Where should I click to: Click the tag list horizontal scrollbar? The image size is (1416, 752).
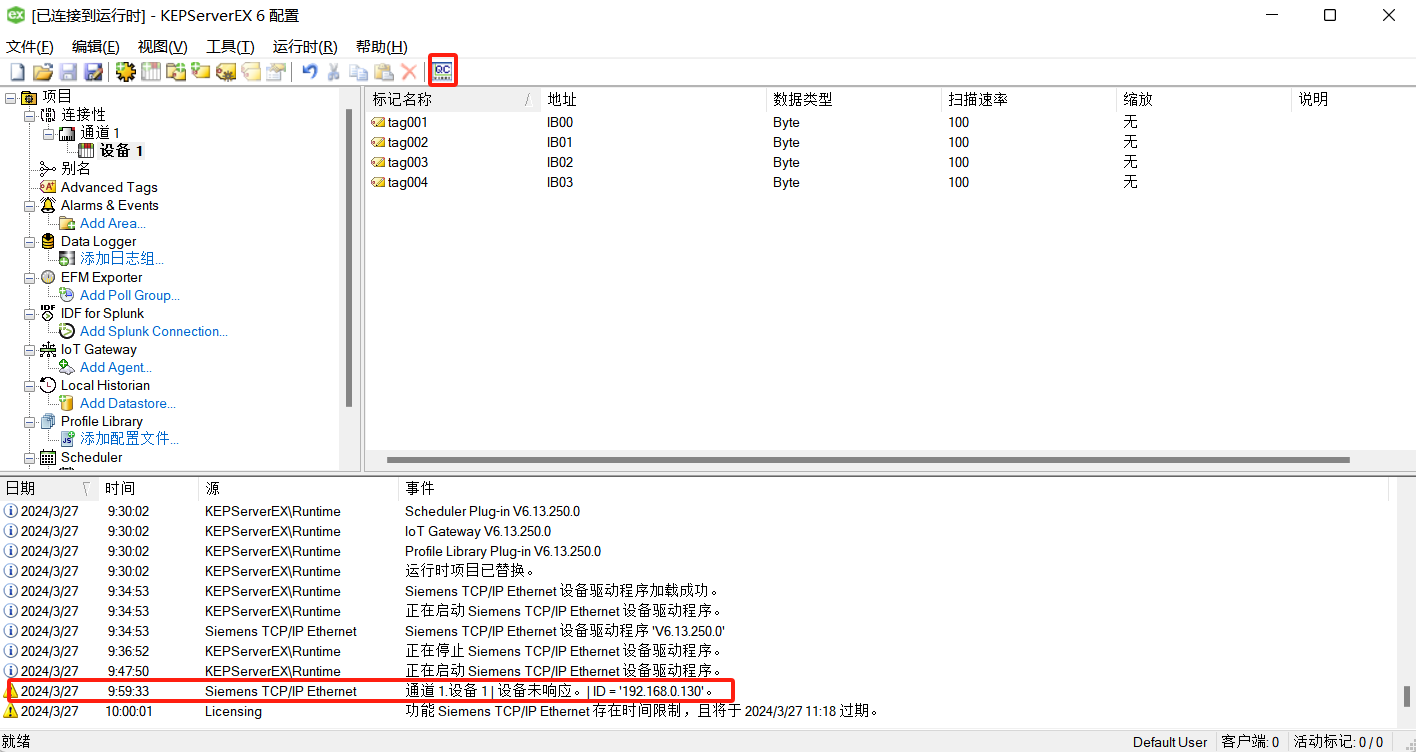point(868,460)
